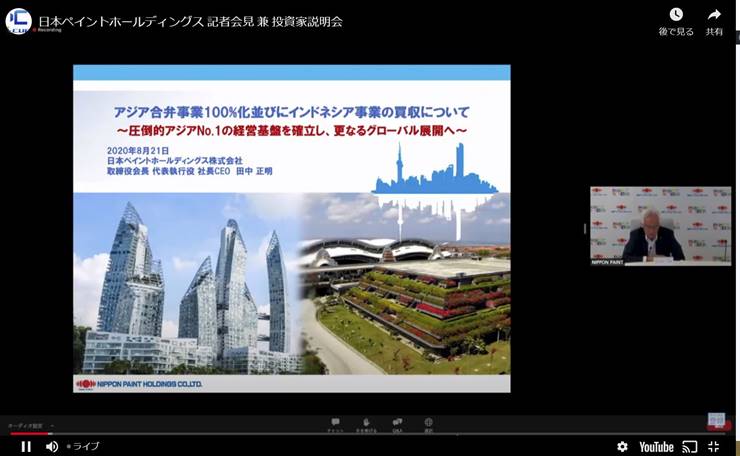Open the 共有 share option
740x456 pixels.
[x=714, y=22]
